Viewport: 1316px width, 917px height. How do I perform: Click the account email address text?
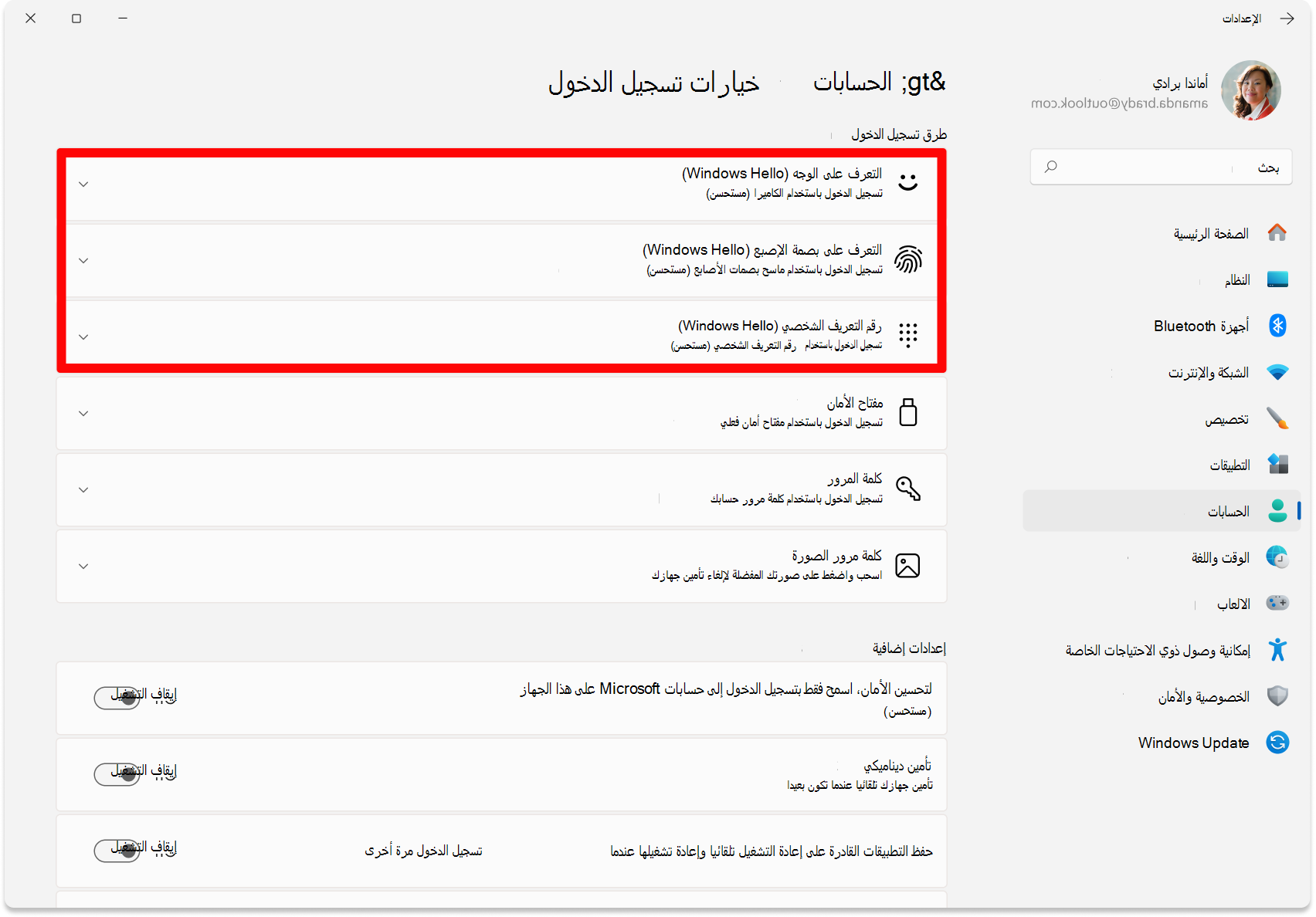point(1119,103)
